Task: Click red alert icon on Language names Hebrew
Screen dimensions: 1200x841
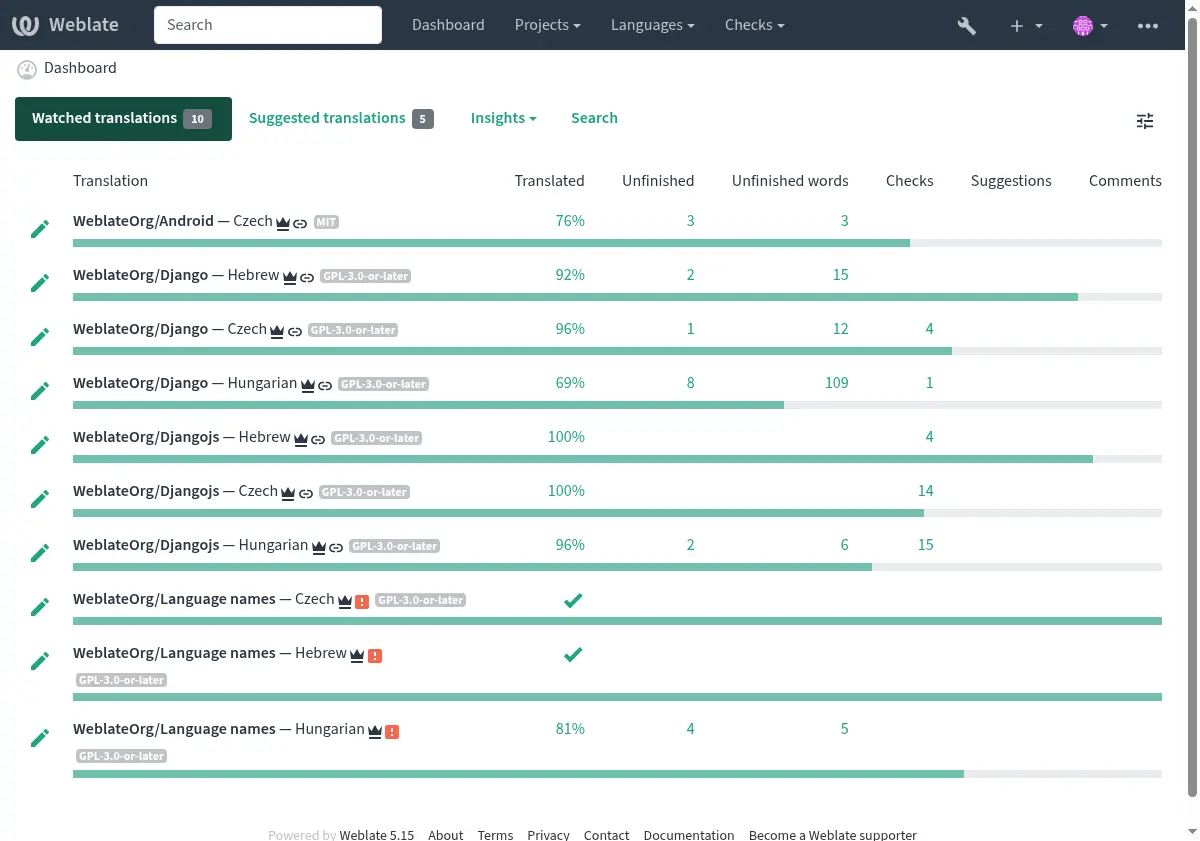Action: tap(375, 656)
